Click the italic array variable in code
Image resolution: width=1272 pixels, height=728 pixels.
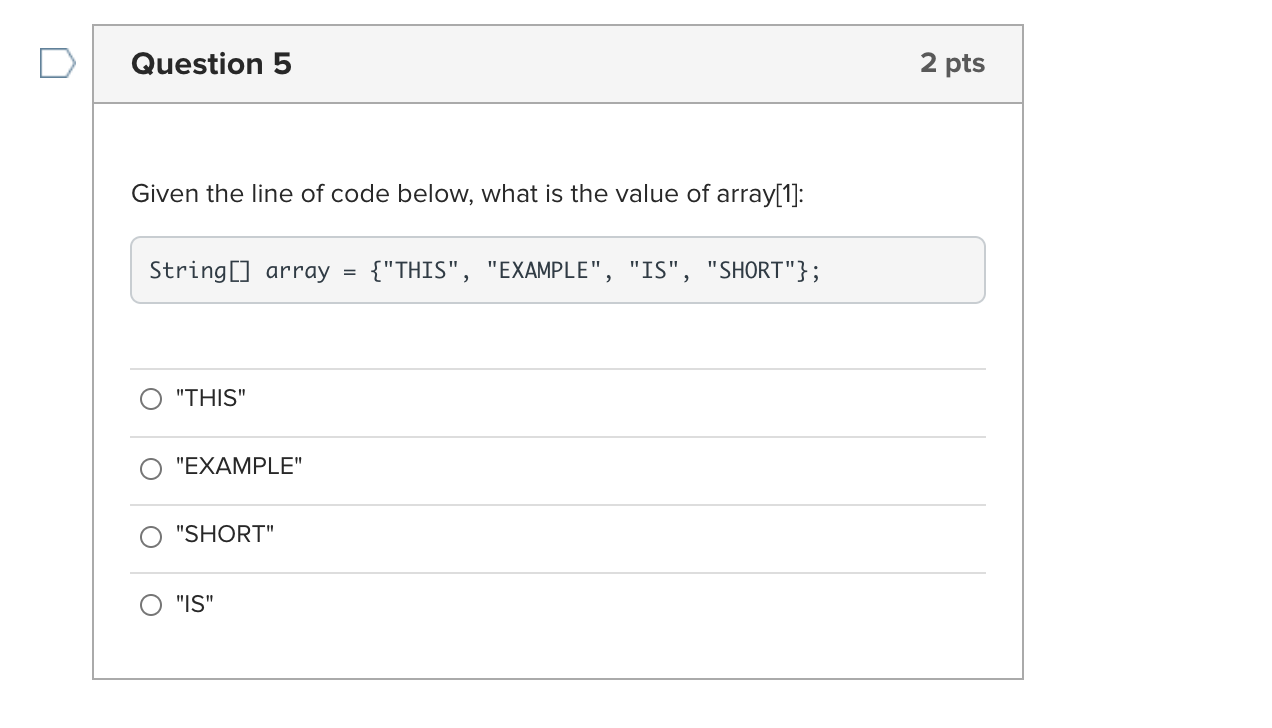297,271
